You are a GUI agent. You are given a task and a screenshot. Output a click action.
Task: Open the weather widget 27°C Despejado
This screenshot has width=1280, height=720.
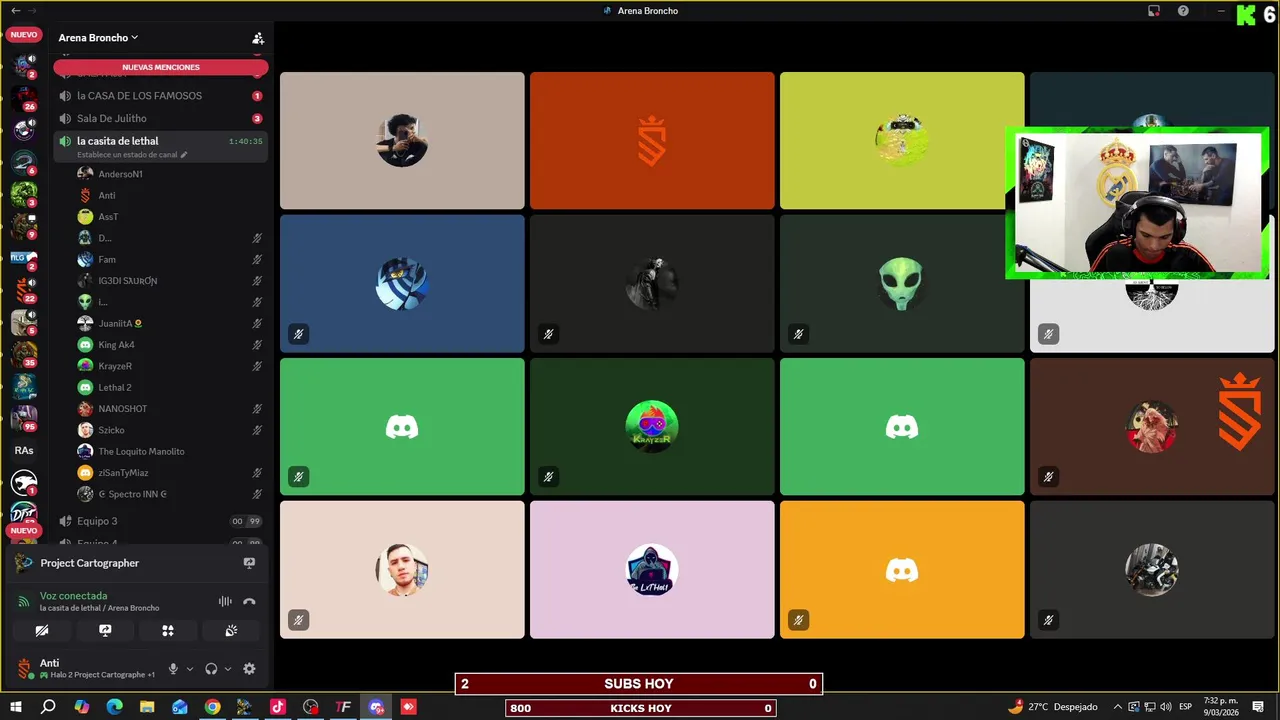click(1052, 707)
